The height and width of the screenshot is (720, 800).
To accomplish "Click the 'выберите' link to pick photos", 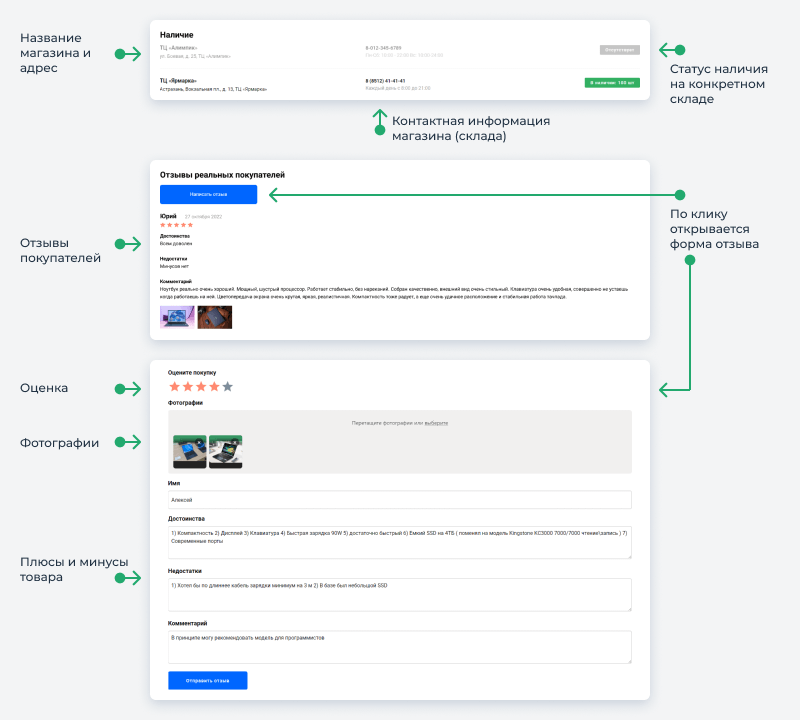I will [x=436, y=423].
